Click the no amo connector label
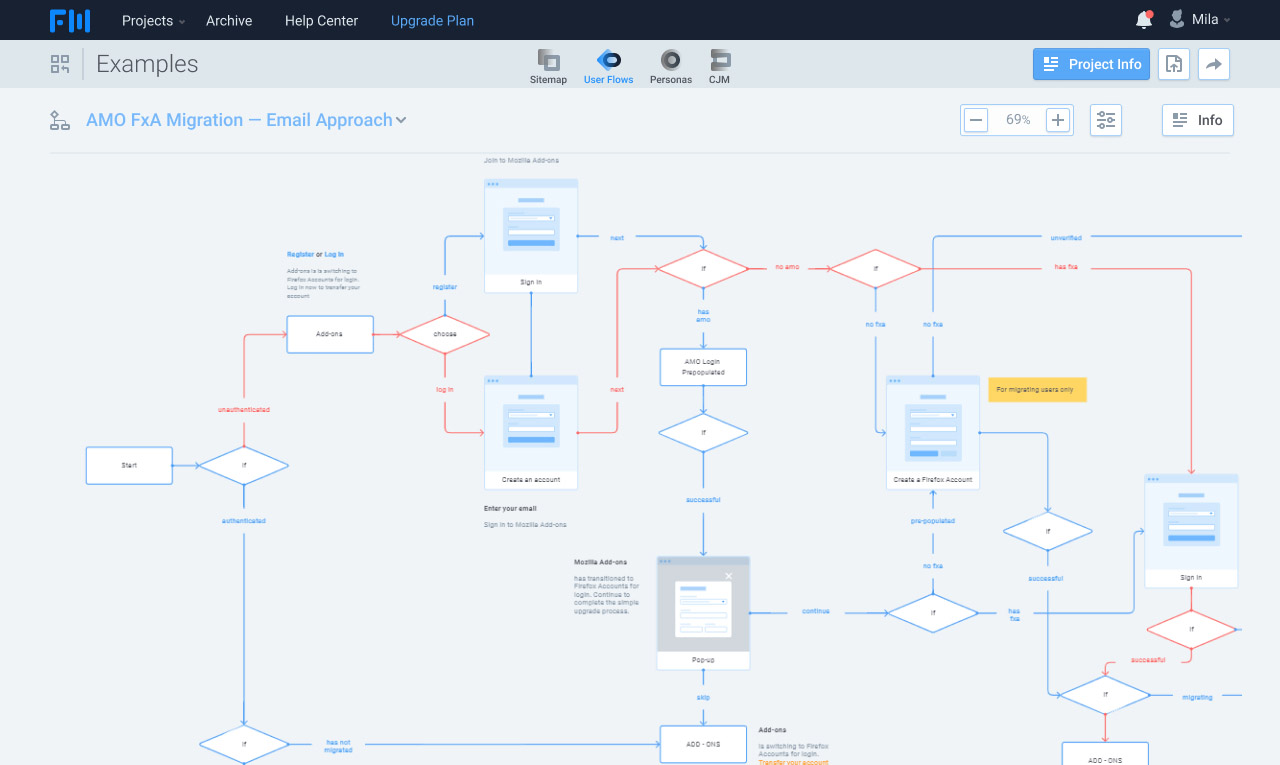This screenshot has width=1280, height=765. [x=787, y=267]
